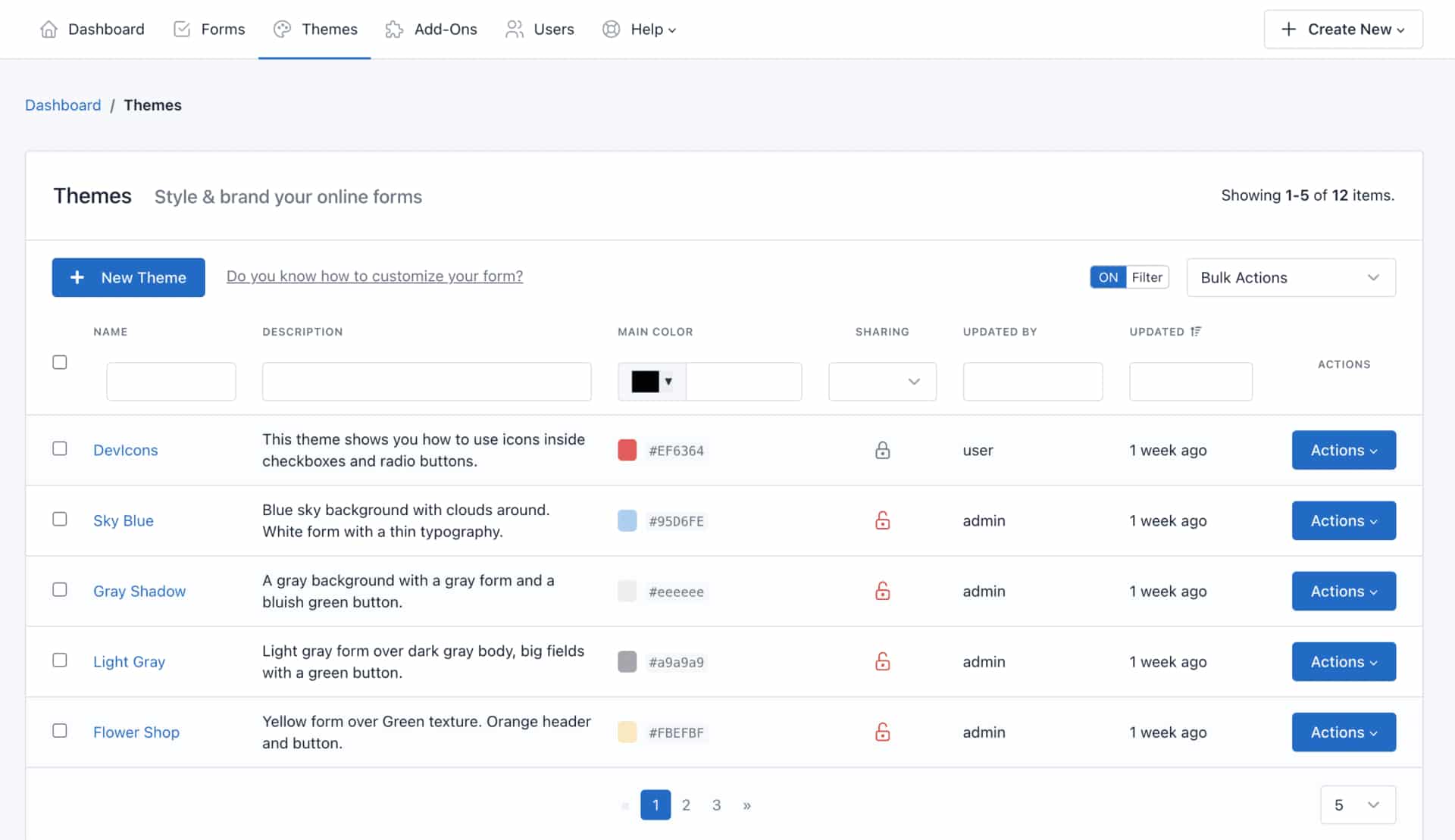
Task: Click the Add-Ons puzzle icon
Action: click(394, 29)
